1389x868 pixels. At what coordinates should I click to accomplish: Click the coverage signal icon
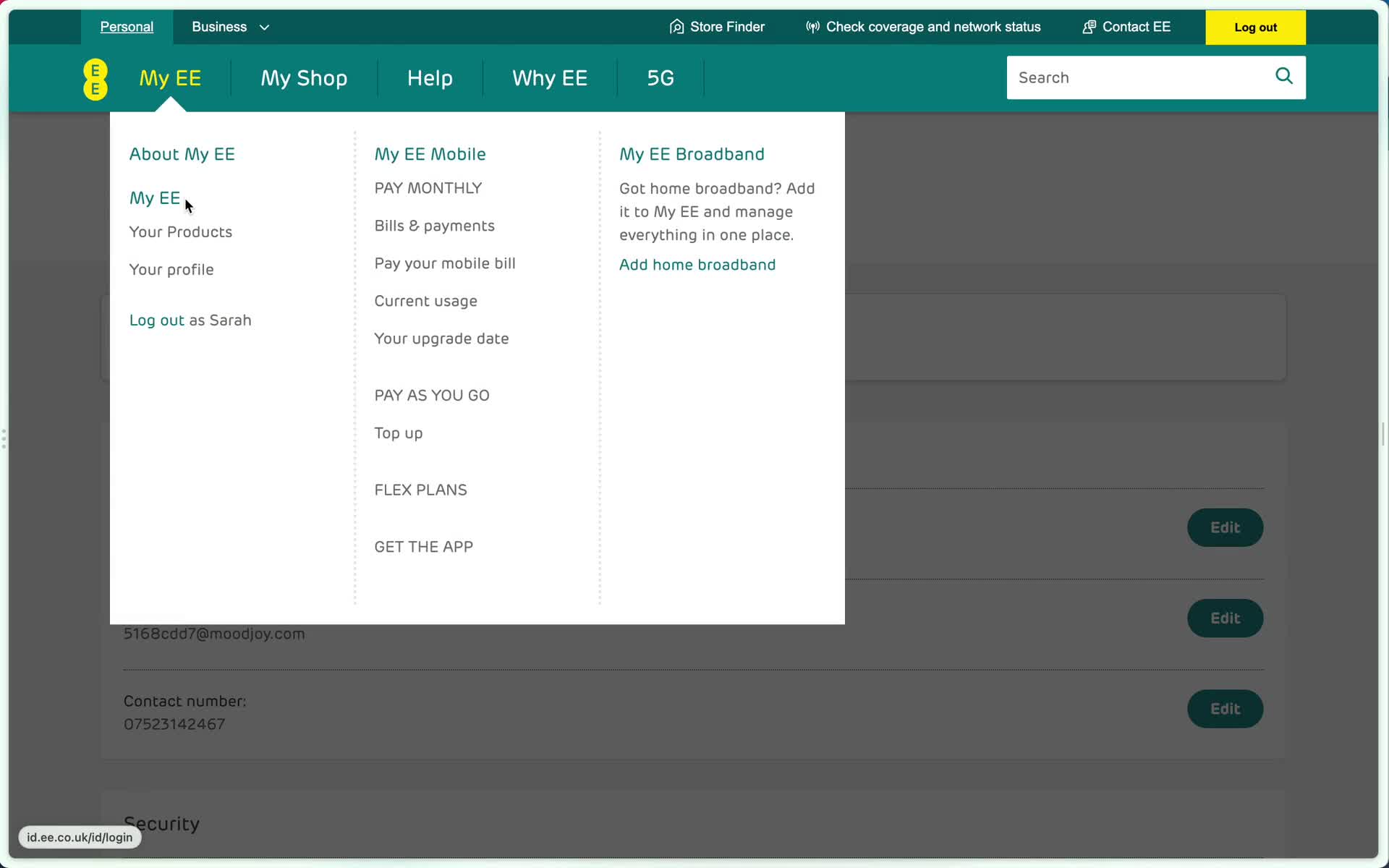[x=812, y=27]
